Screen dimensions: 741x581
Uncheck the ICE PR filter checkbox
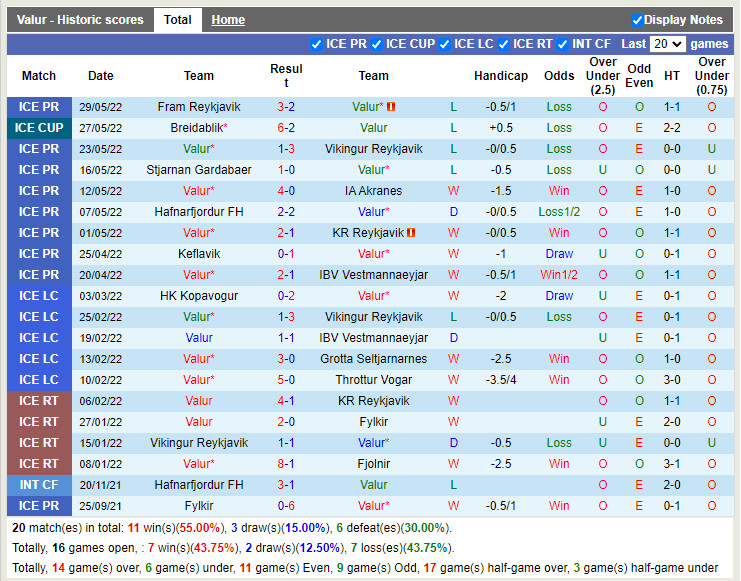tap(317, 44)
